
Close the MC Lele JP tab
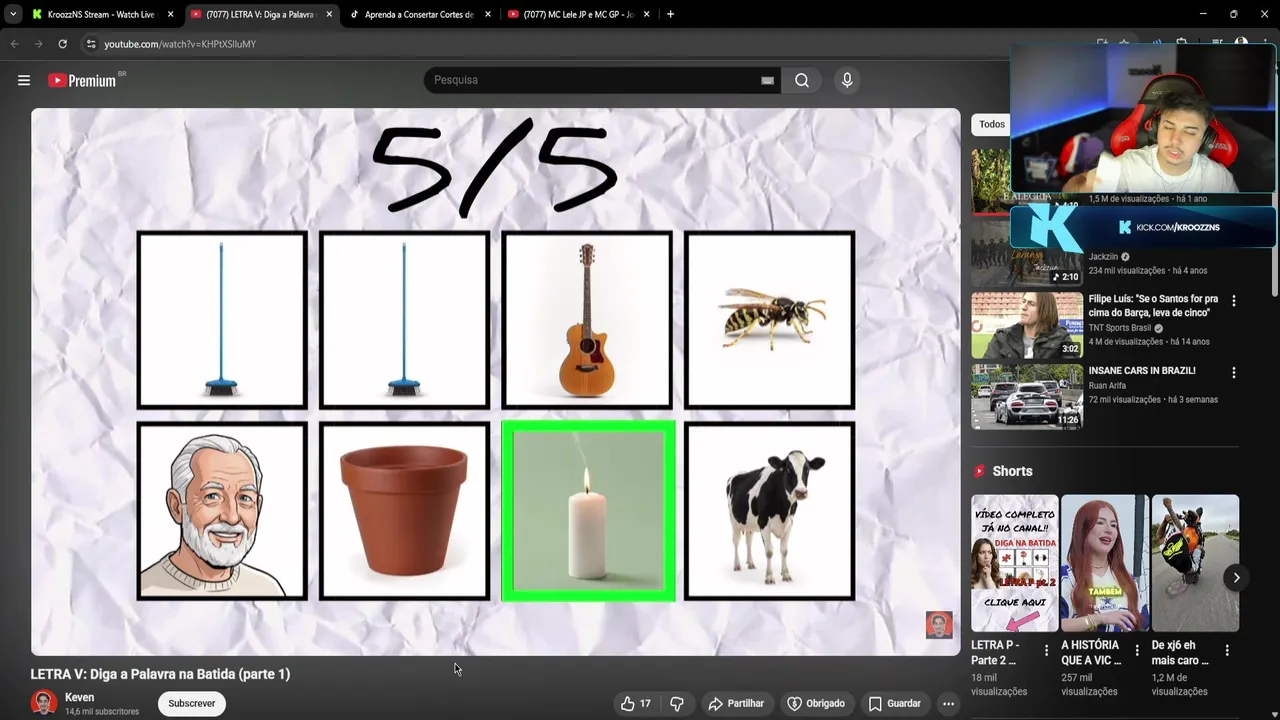click(x=646, y=14)
